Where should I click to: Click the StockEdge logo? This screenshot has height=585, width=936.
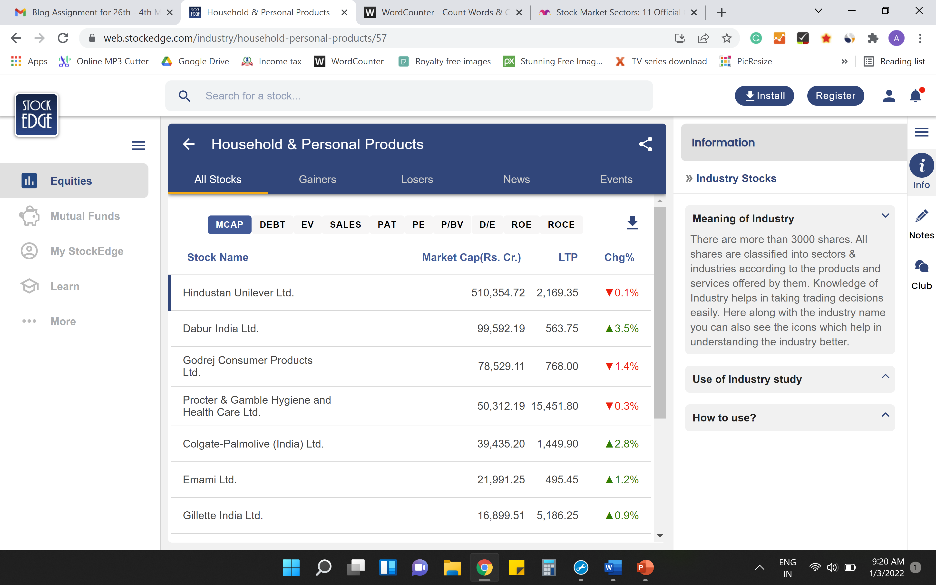click(x=36, y=115)
